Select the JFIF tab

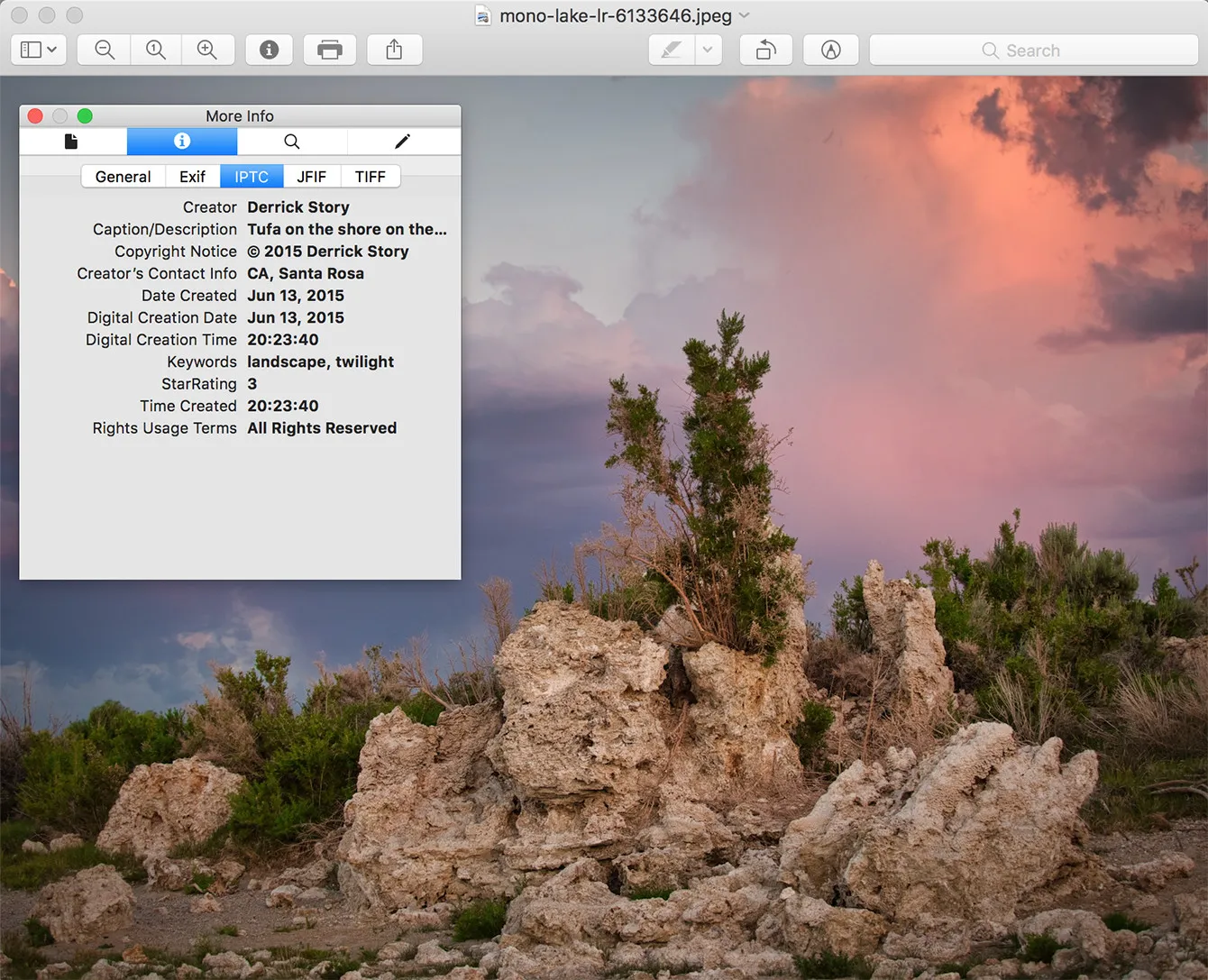tap(311, 177)
